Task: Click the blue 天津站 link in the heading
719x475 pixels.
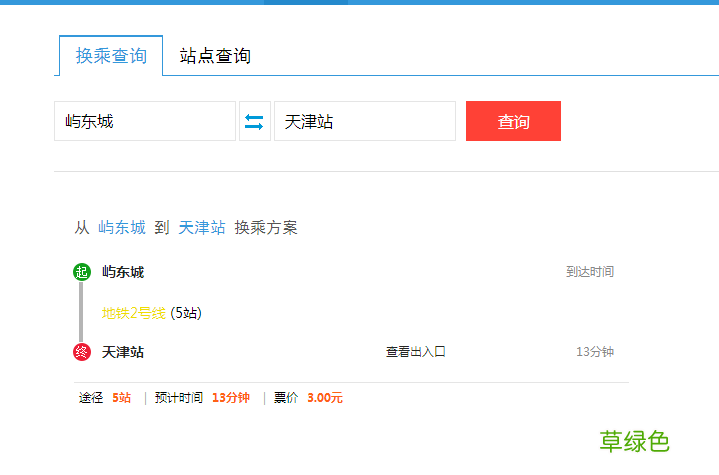Action: point(202,227)
